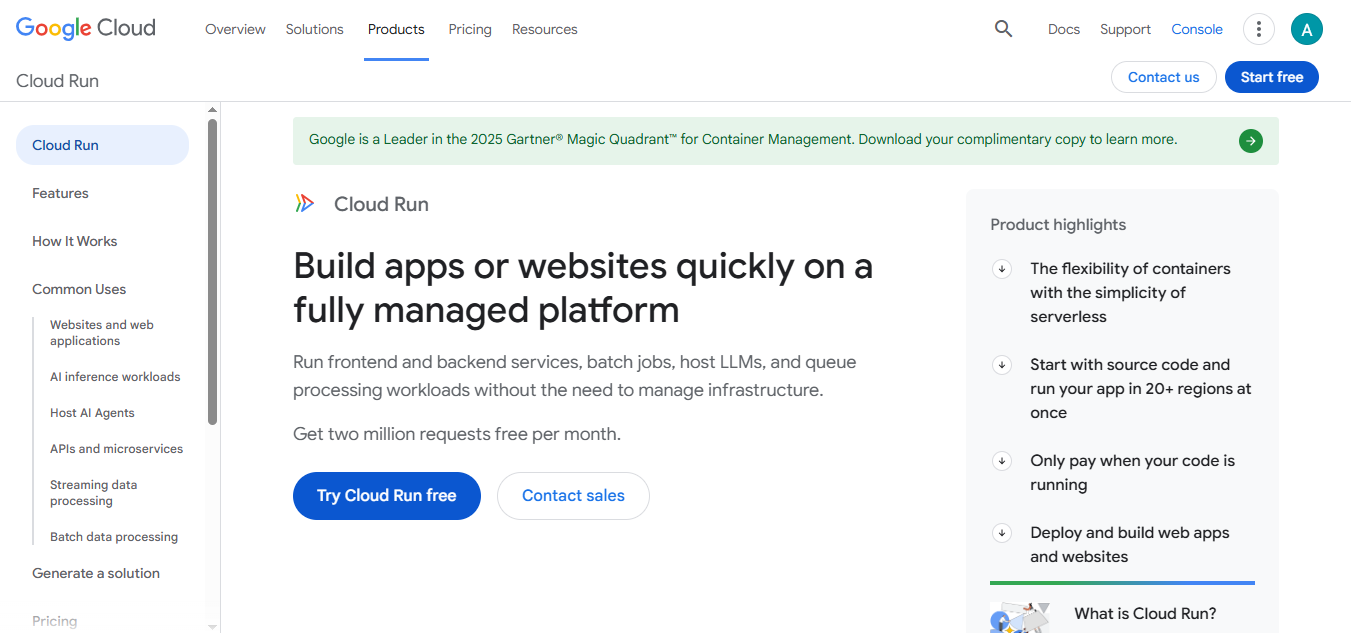The width and height of the screenshot is (1351, 633).
Task: Open the account avatar labeled A
Action: point(1307,29)
